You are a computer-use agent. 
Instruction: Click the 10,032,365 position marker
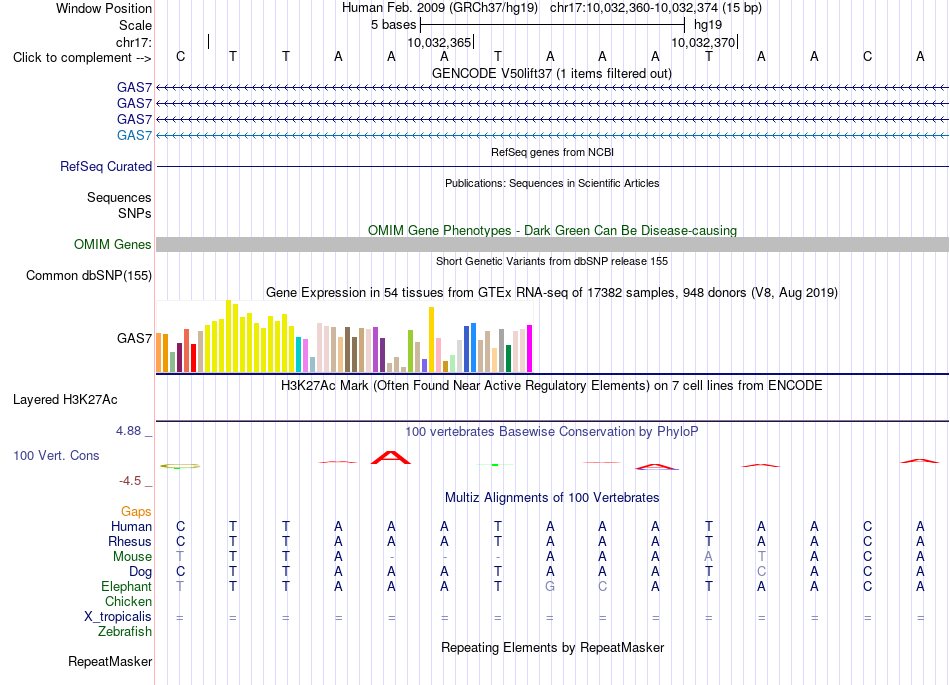(x=440, y=42)
